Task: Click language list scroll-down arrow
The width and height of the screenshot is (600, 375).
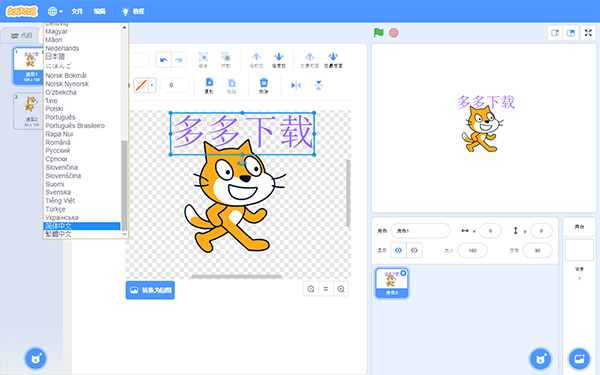Action: click(x=124, y=234)
